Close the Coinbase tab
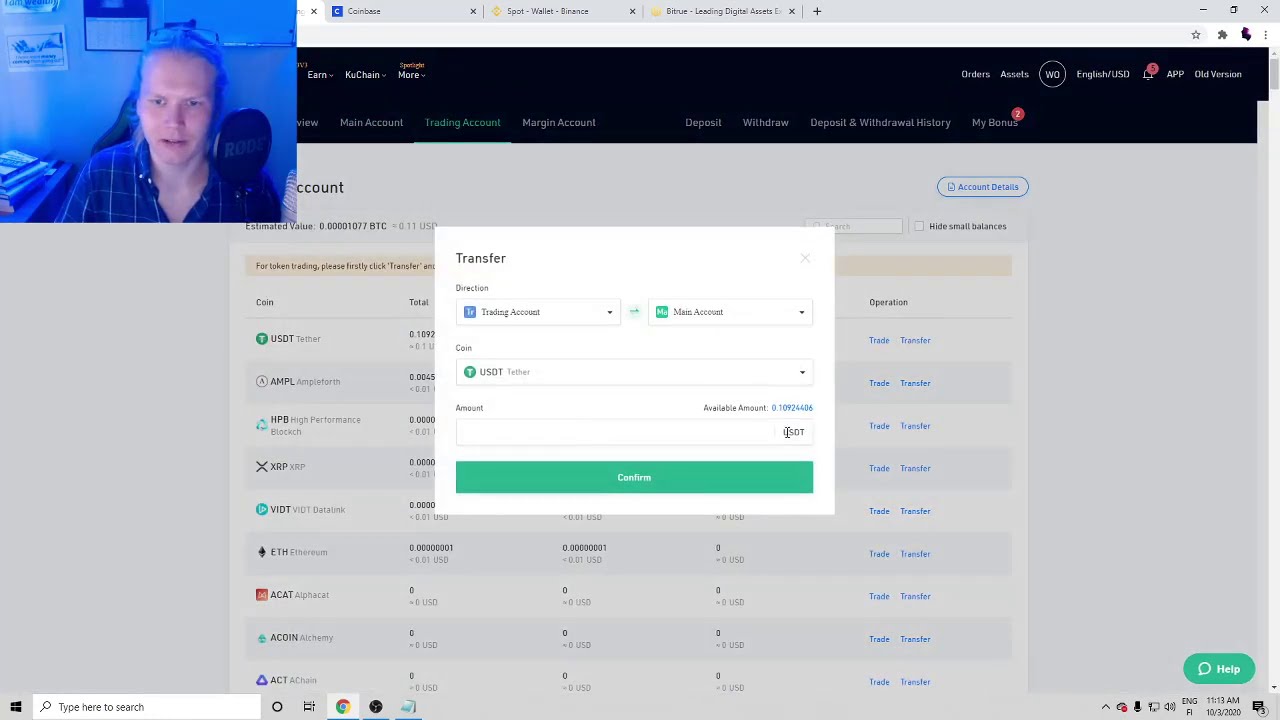Screen dimensions: 1280x720 (473, 11)
